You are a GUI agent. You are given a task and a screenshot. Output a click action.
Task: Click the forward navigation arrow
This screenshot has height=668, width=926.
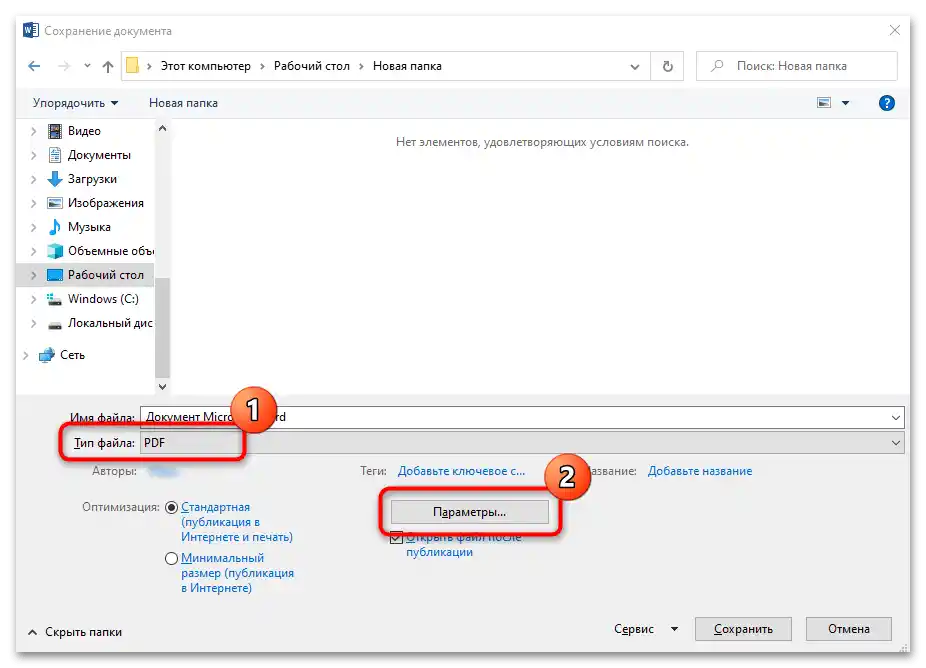64,66
